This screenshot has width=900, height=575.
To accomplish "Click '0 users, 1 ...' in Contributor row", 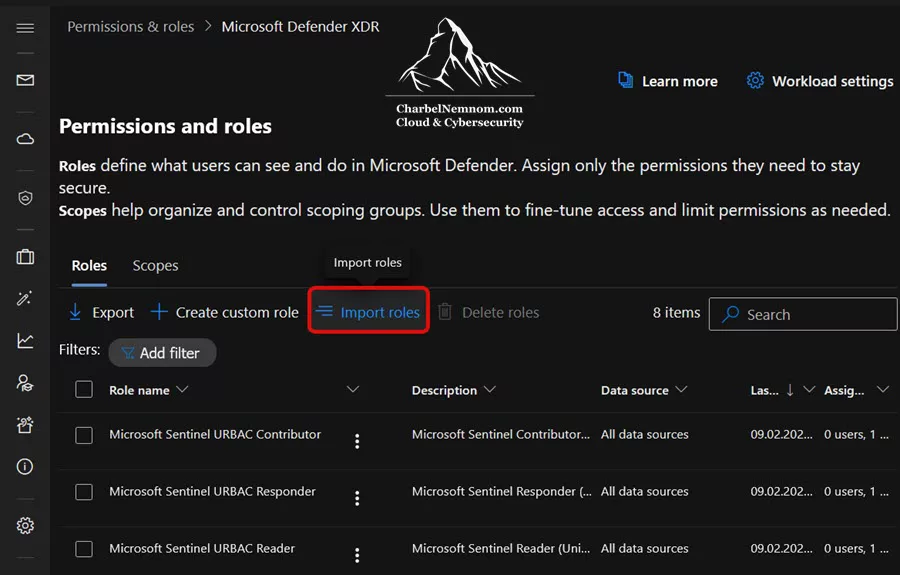I will coord(856,434).
